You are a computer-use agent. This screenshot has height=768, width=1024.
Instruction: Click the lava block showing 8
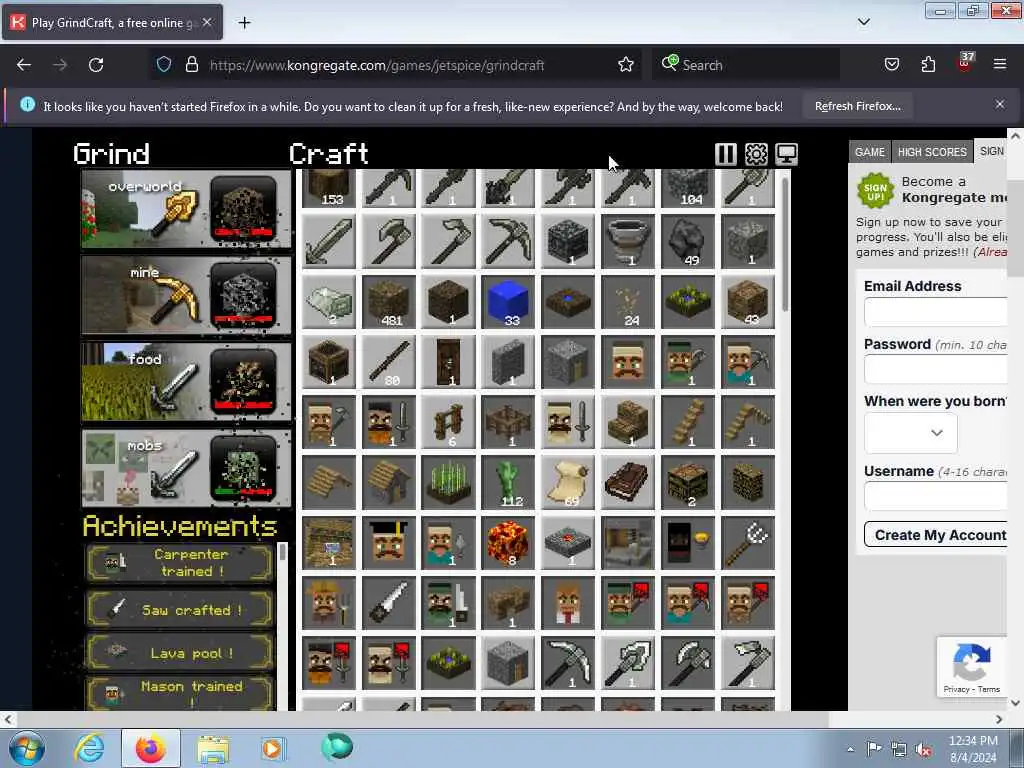click(x=508, y=542)
